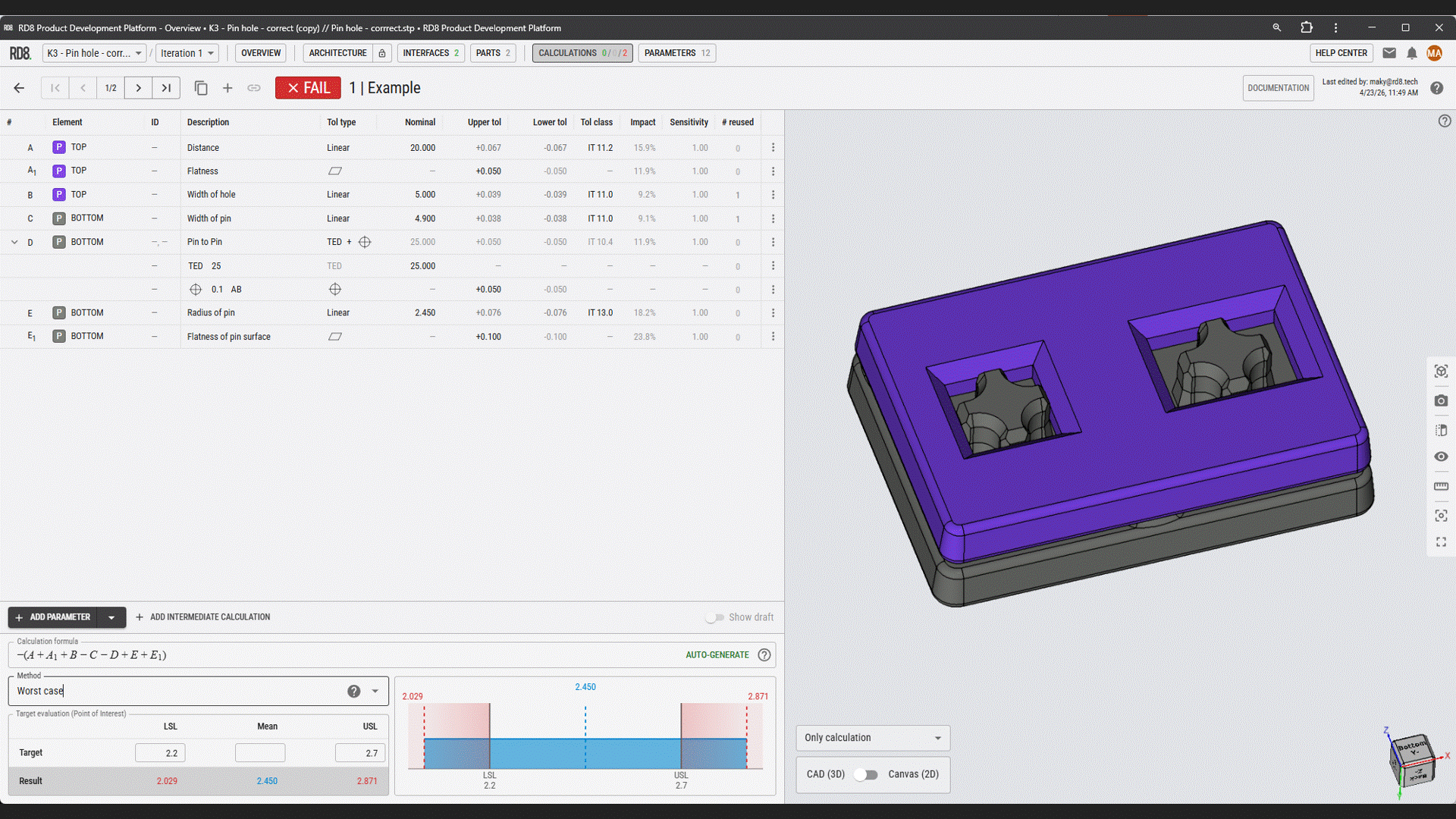This screenshot has height=819, width=1456.
Task: Toggle the Show draft switch
Action: (714, 617)
